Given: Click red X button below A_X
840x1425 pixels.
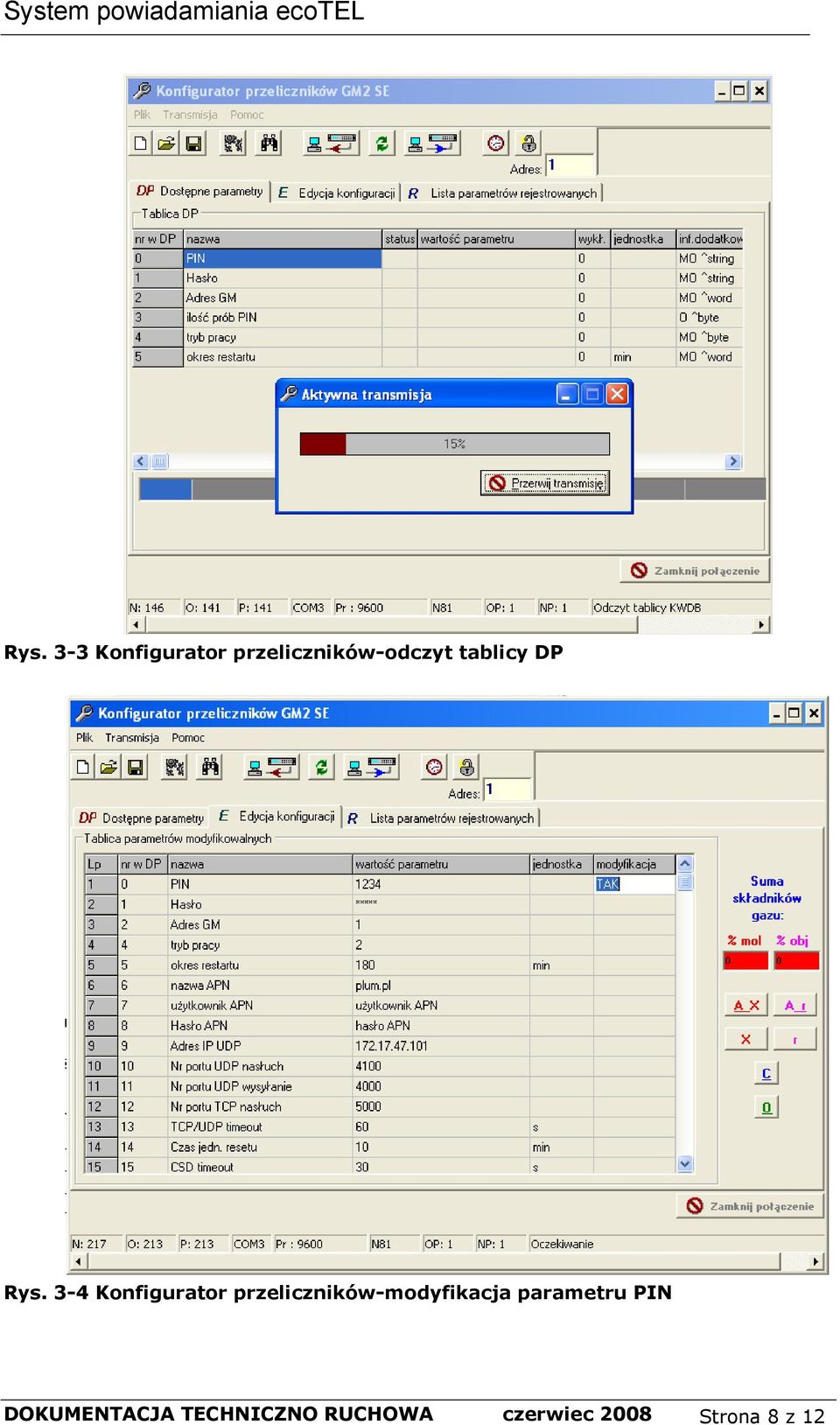Looking at the screenshot, I should (x=746, y=1039).
